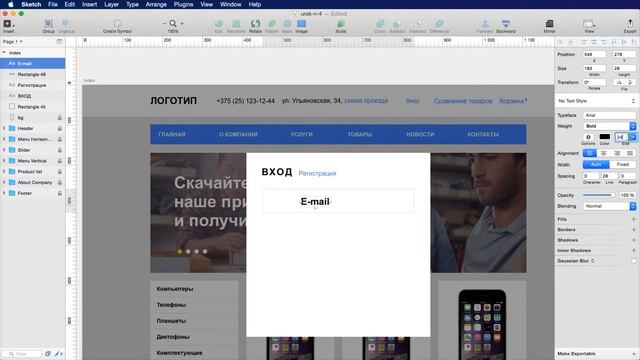The height and width of the screenshot is (360, 640).
Task: Expand the Product list group
Action: tap(4, 171)
